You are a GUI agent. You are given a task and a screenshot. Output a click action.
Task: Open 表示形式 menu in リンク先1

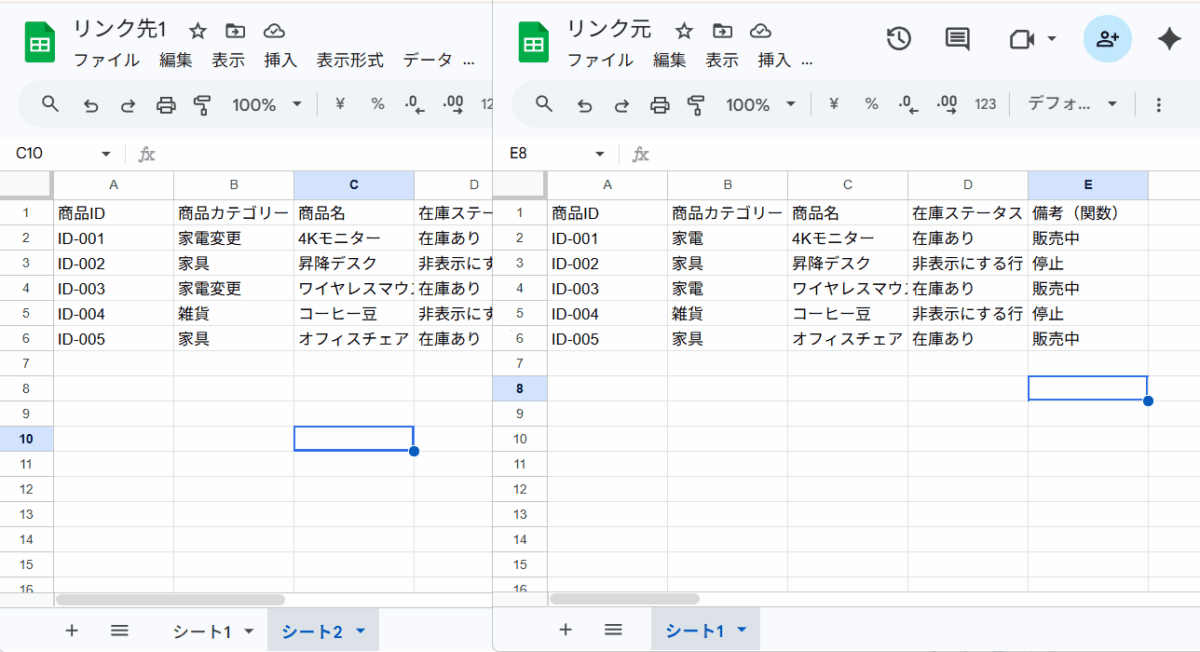[x=350, y=60]
